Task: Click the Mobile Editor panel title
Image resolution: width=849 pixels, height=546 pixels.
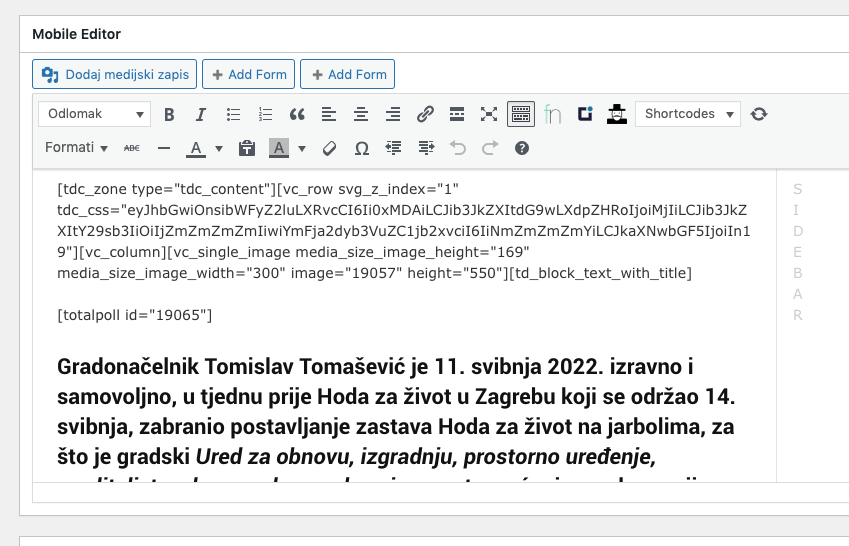Action: 76,34
